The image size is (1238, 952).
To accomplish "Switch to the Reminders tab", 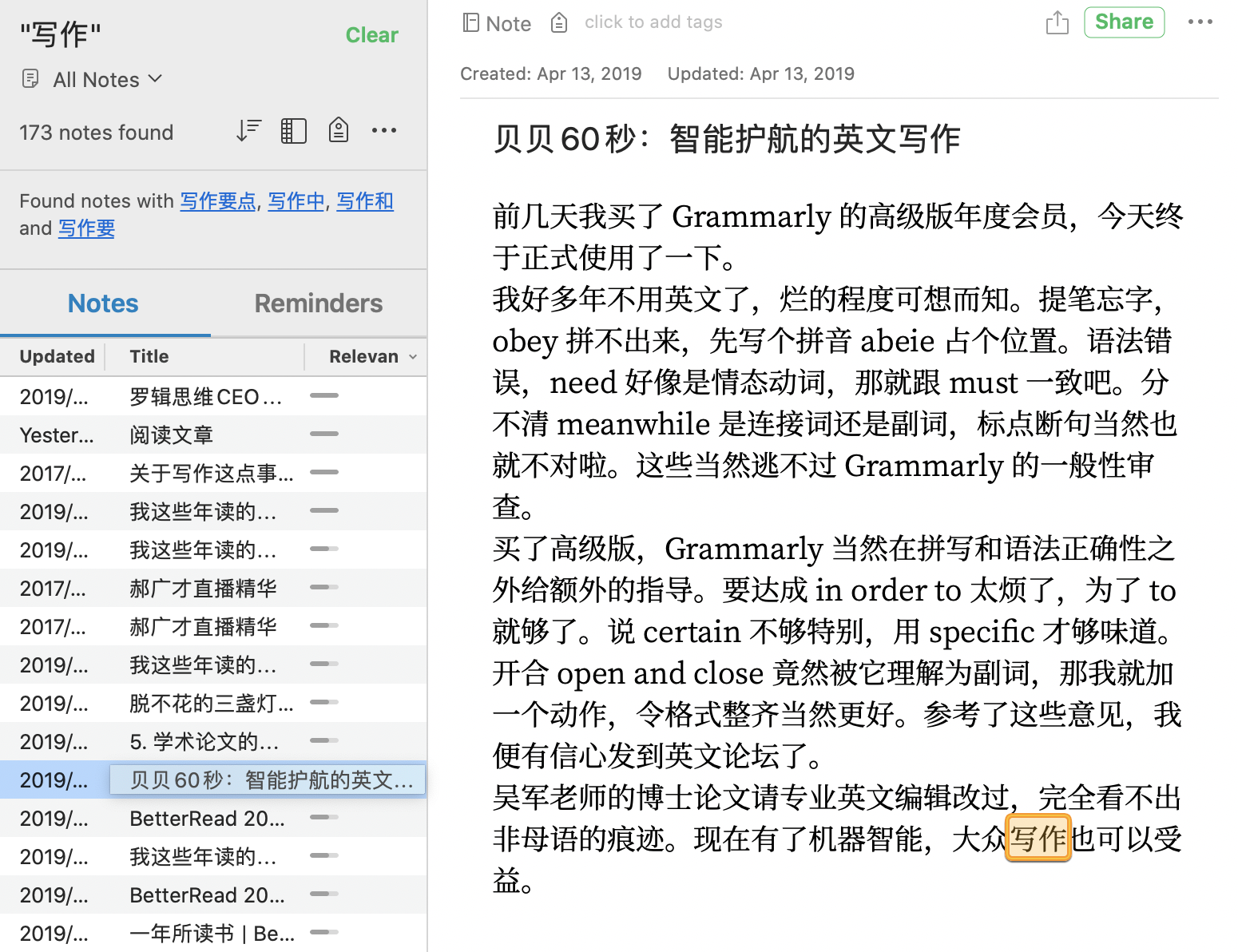I will coord(319,303).
